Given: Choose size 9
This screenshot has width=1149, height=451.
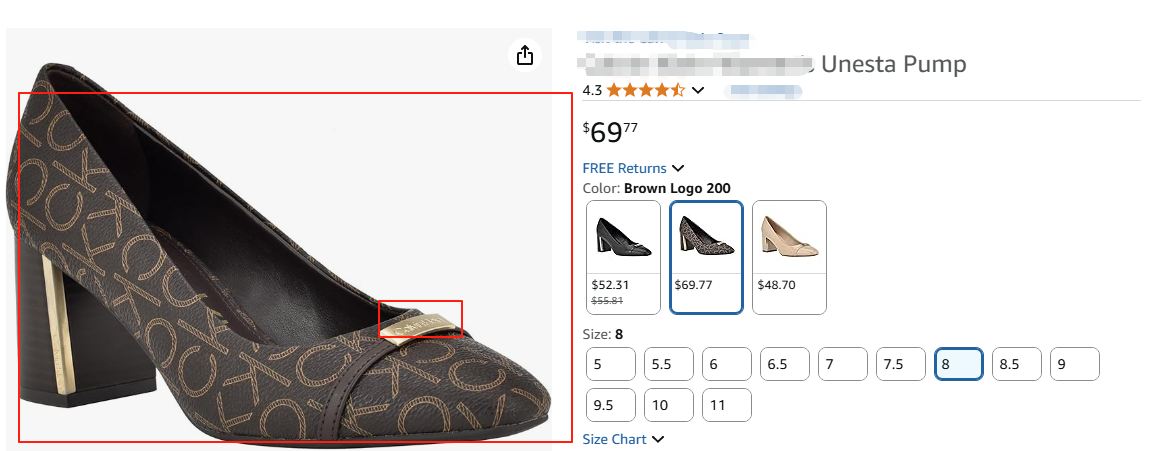Looking at the screenshot, I should tap(1075, 364).
